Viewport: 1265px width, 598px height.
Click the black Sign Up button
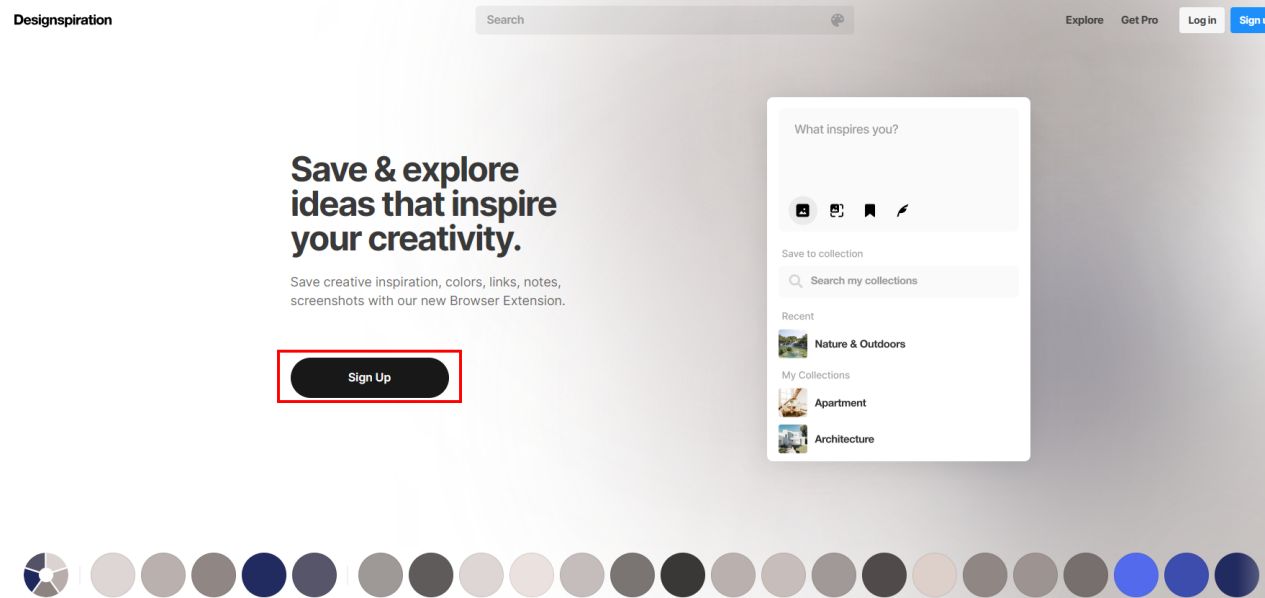click(370, 377)
